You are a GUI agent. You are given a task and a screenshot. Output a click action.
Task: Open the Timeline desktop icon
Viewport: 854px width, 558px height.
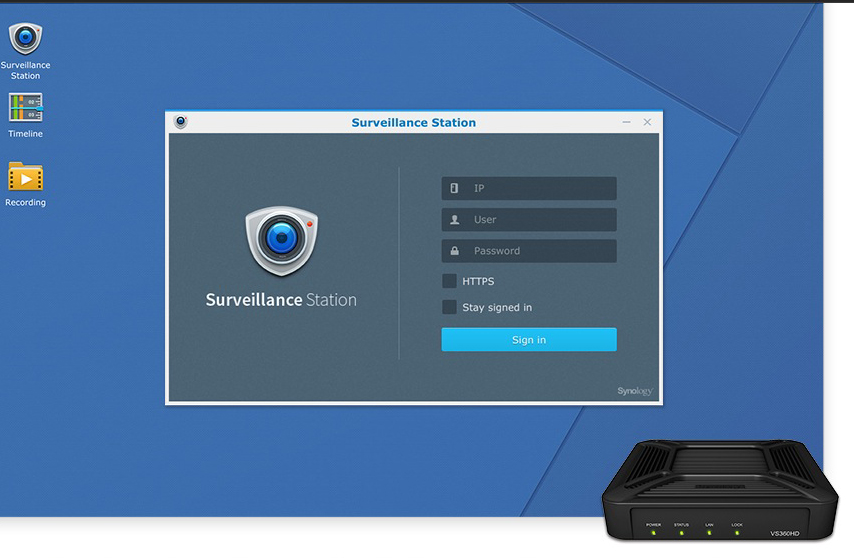click(x=25, y=108)
